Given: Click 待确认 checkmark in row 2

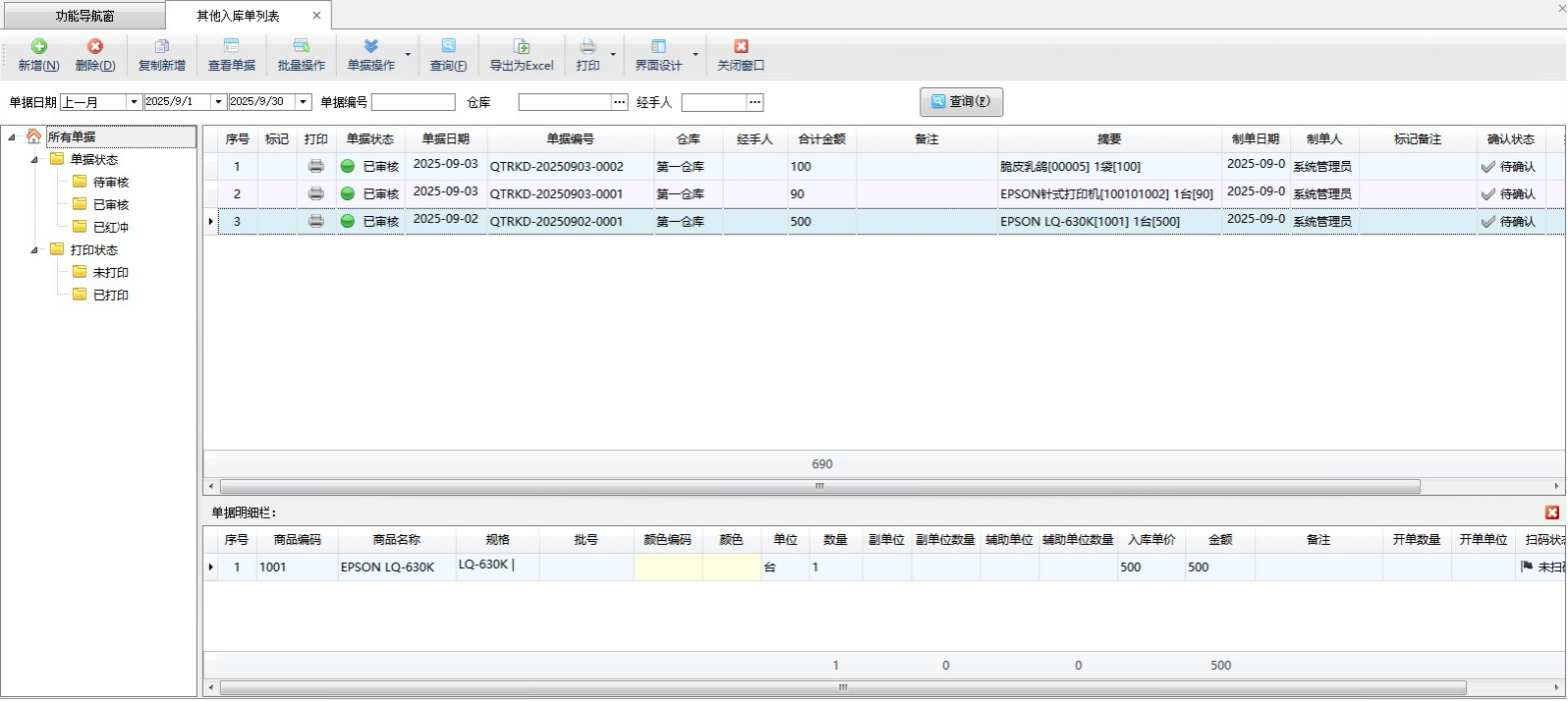Looking at the screenshot, I should 1487,194.
